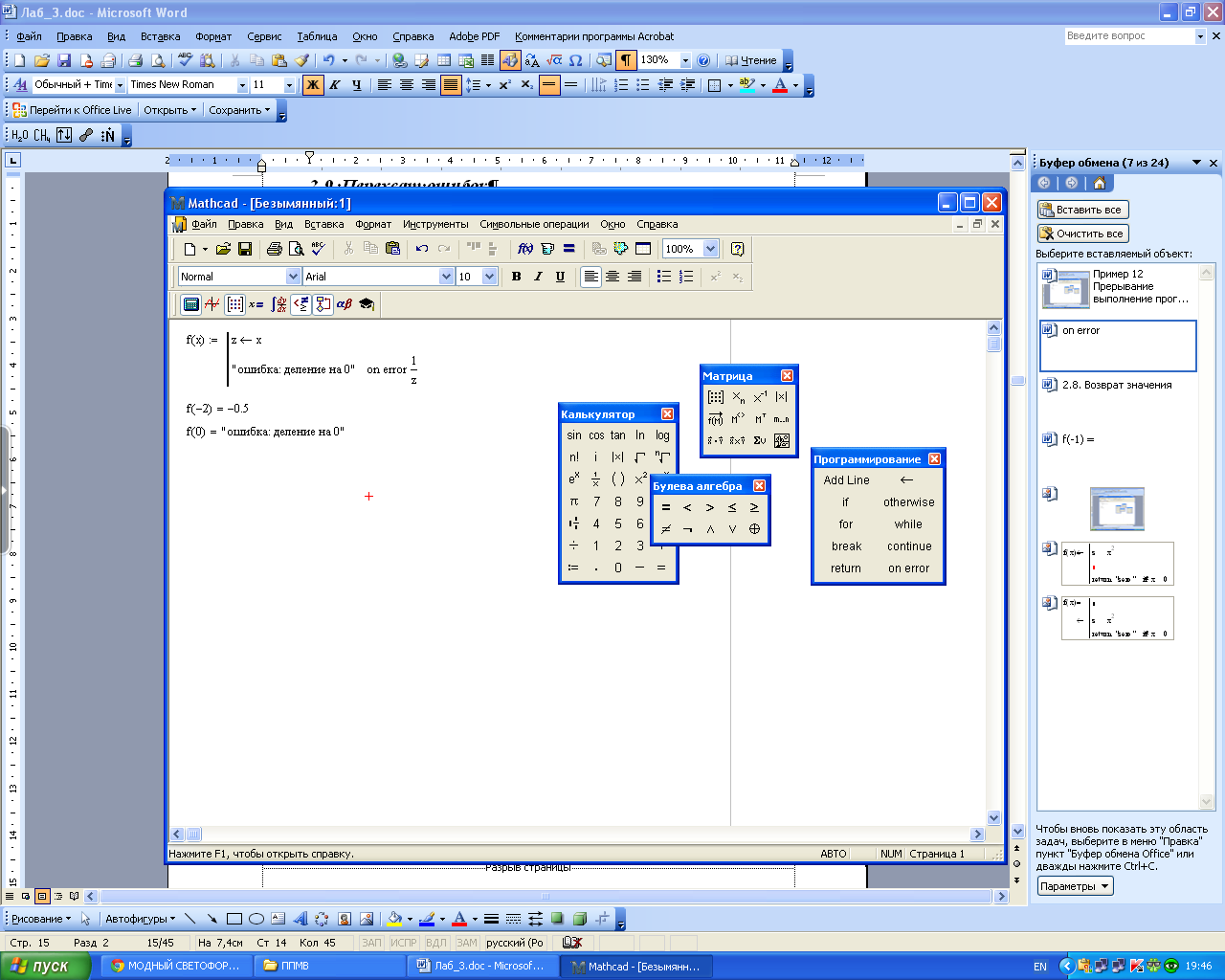The height and width of the screenshot is (980, 1225).
Task: Toggle Mathcad Underline formatting
Action: (560, 277)
